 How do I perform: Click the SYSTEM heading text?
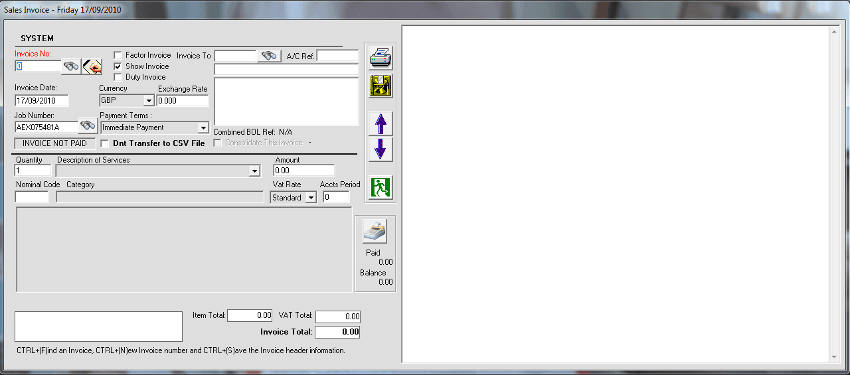pyautogui.click(x=37, y=38)
